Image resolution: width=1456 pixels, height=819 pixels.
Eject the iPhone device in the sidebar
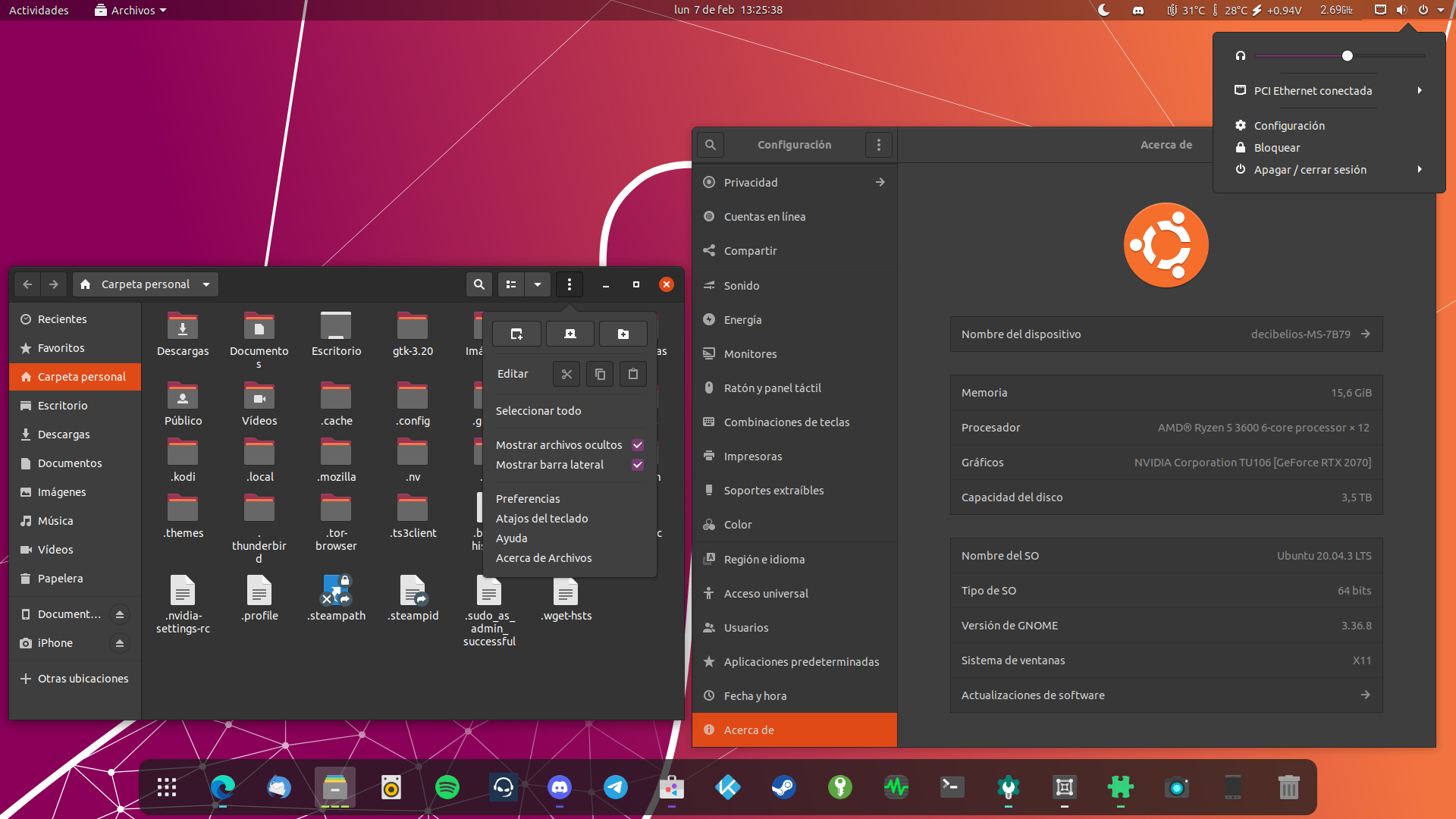[119, 643]
